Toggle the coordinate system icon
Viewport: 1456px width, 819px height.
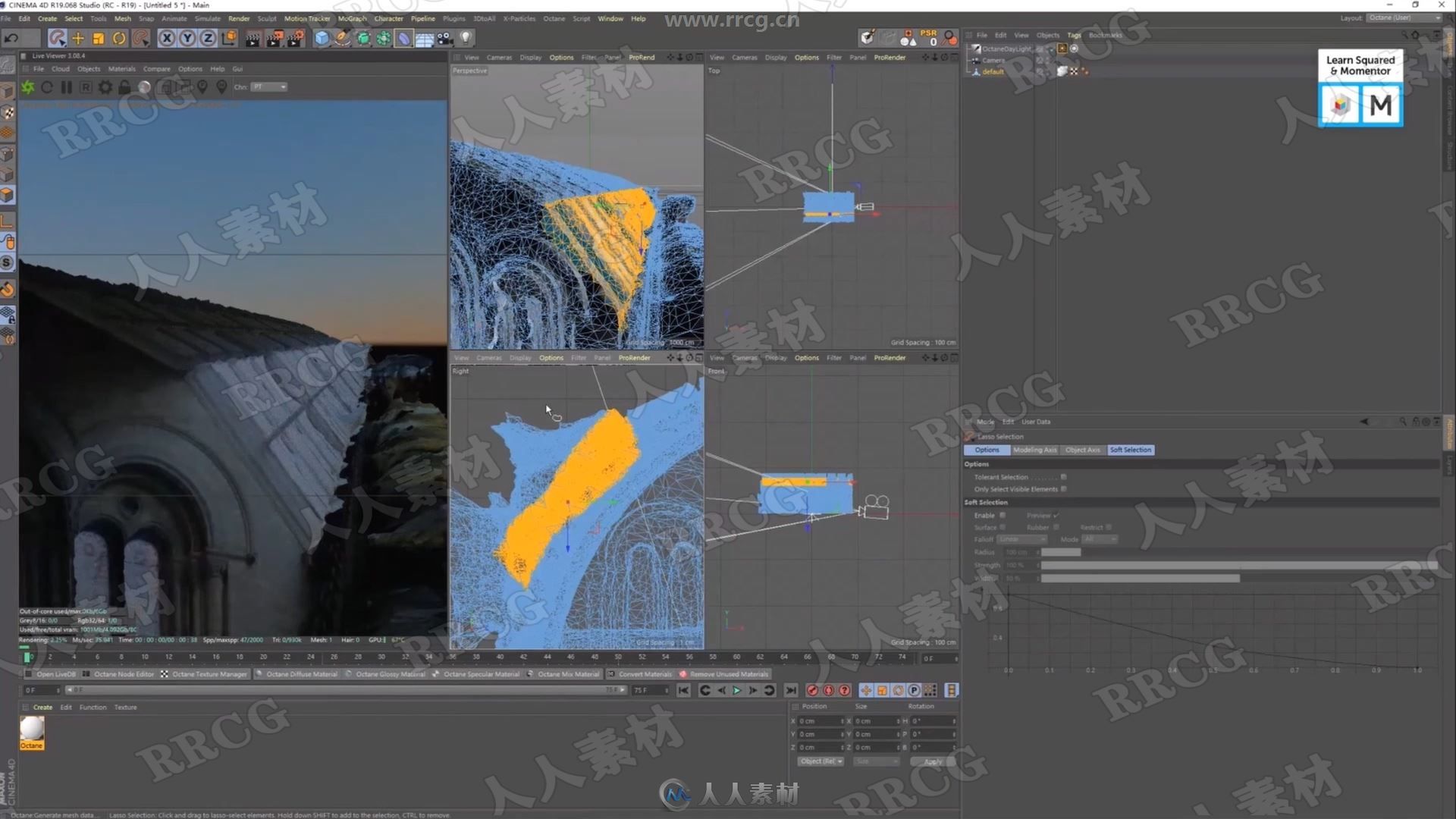(x=229, y=38)
